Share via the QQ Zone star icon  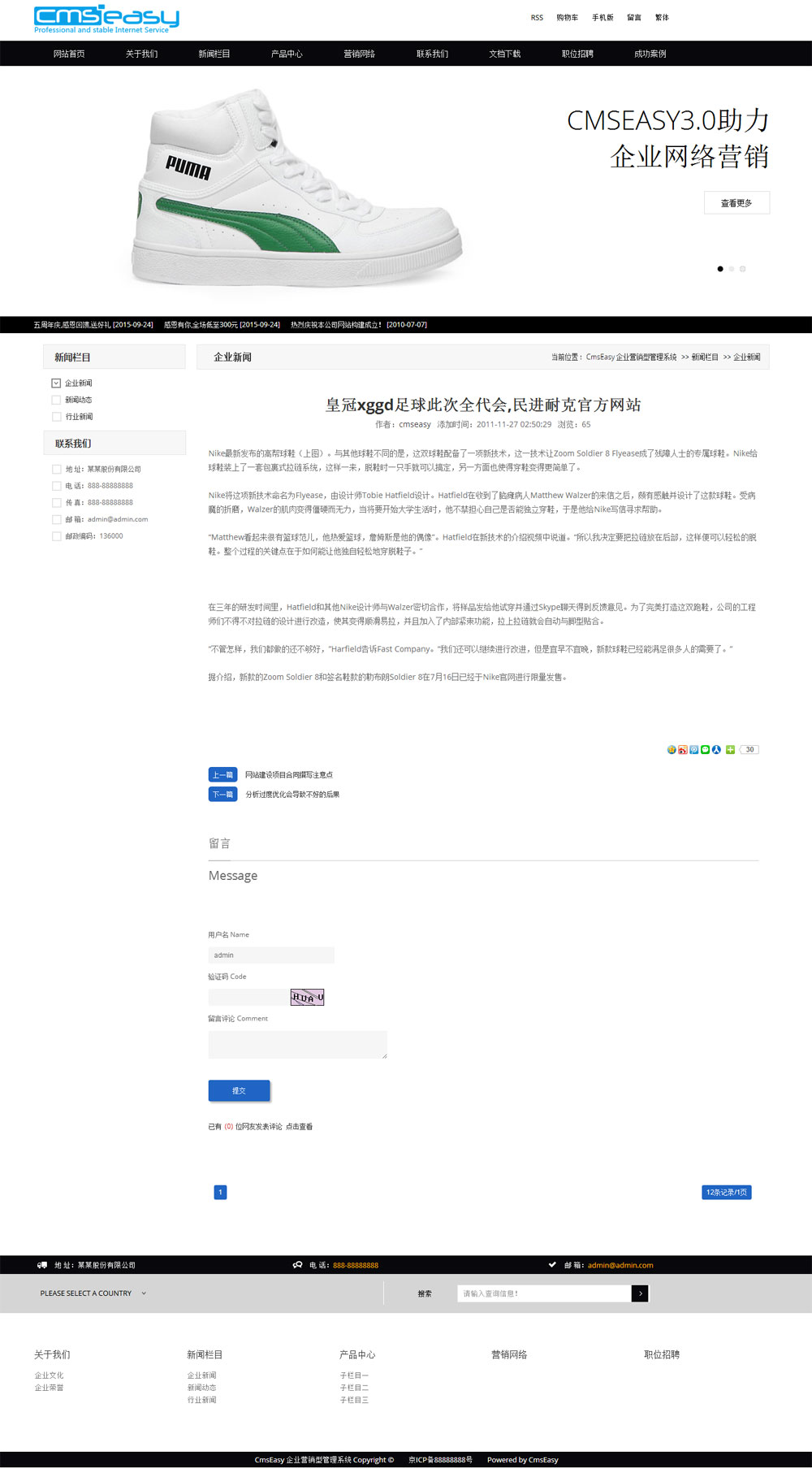tap(672, 750)
